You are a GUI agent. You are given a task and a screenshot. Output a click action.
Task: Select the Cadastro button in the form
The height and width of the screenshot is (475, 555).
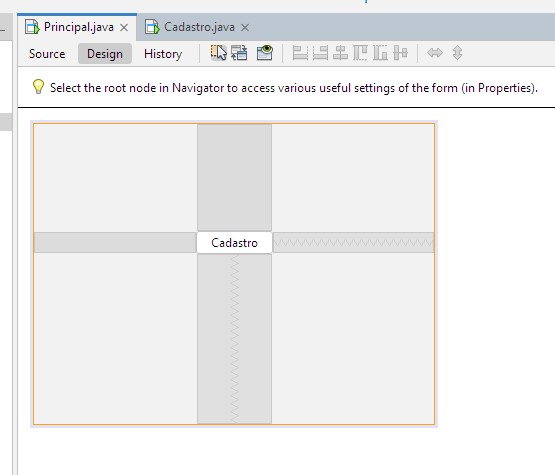point(234,243)
